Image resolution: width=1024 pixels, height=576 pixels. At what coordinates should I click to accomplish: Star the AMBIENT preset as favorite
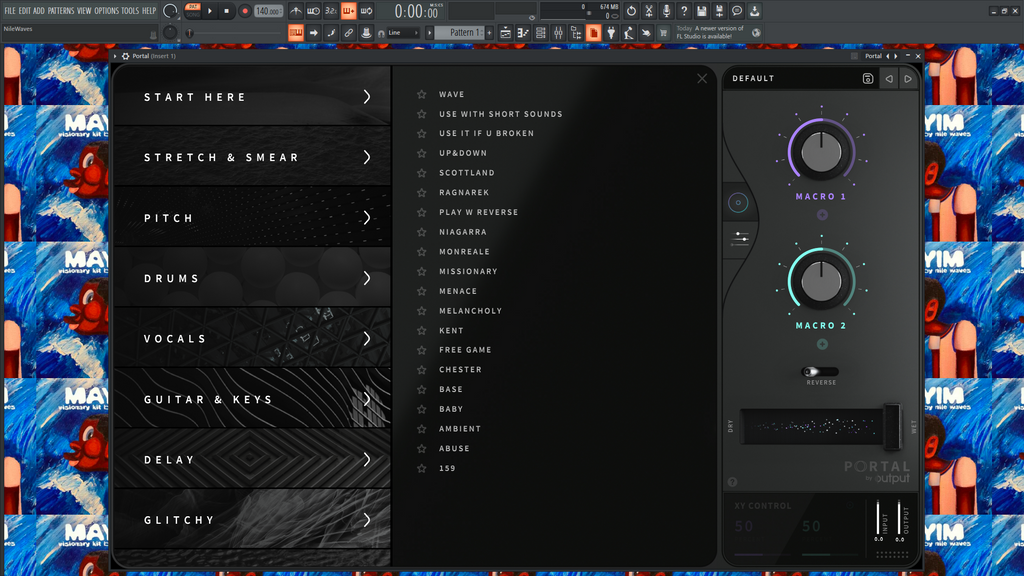click(x=422, y=429)
